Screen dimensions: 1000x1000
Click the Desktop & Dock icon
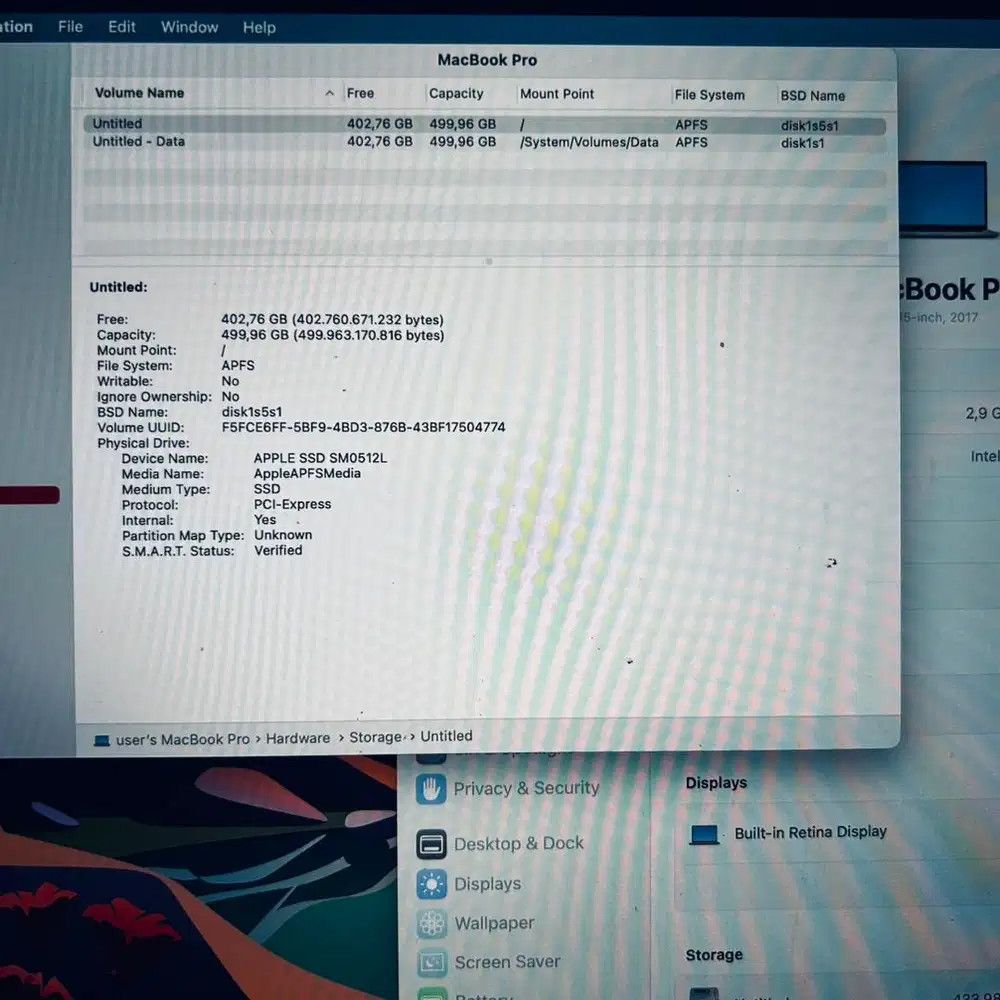(431, 845)
